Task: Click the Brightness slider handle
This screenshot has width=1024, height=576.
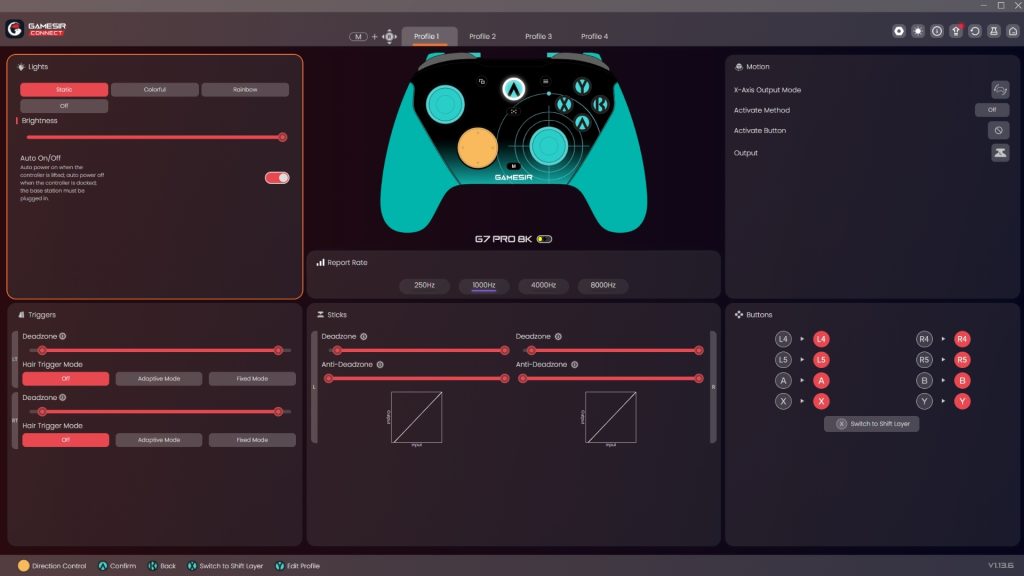Action: pos(283,137)
